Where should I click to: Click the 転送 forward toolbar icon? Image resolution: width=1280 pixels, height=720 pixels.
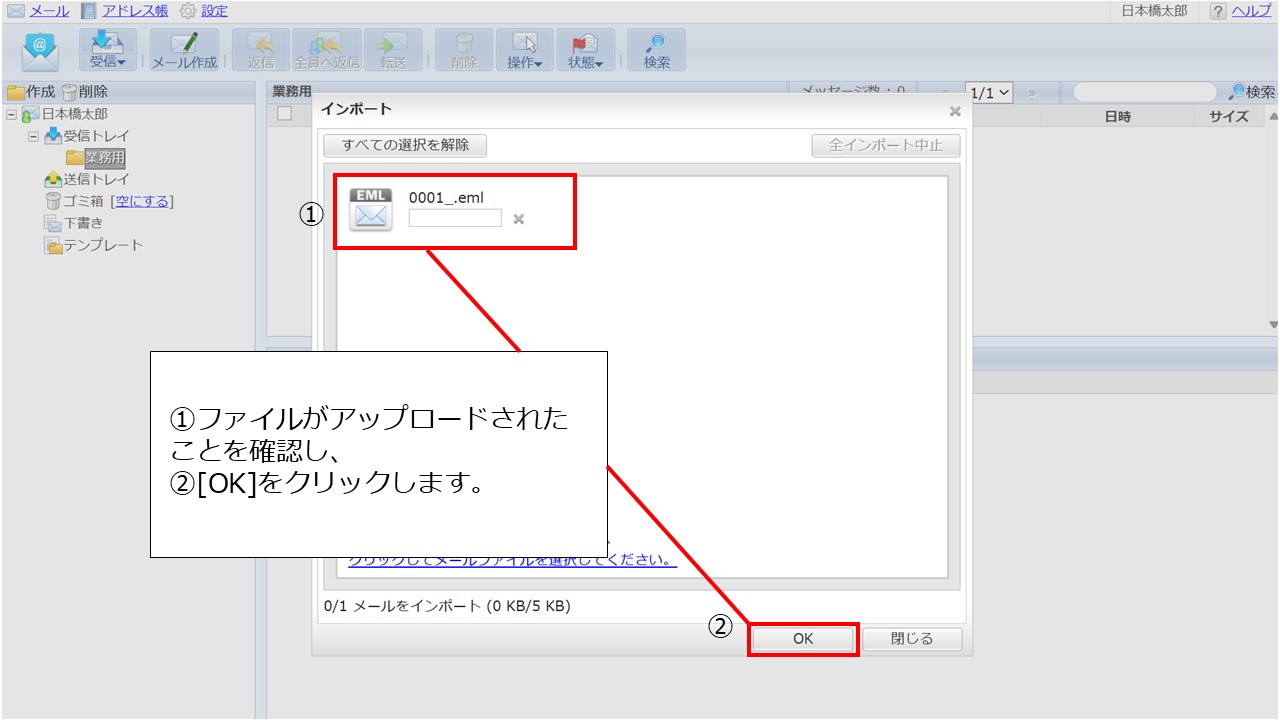tap(393, 50)
